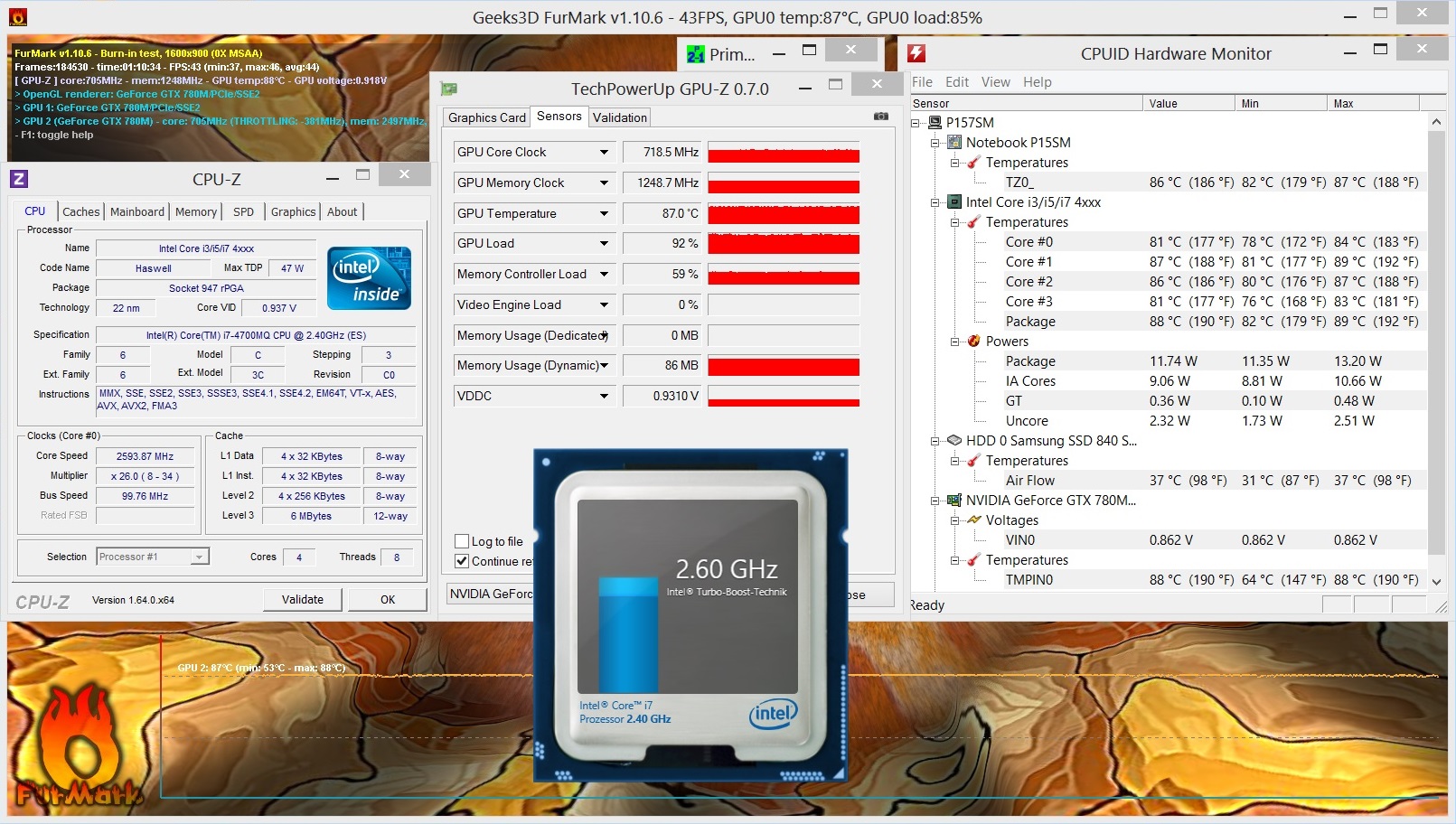Toggle the Log to file checkbox
This screenshot has width=1456, height=824.
tap(462, 541)
